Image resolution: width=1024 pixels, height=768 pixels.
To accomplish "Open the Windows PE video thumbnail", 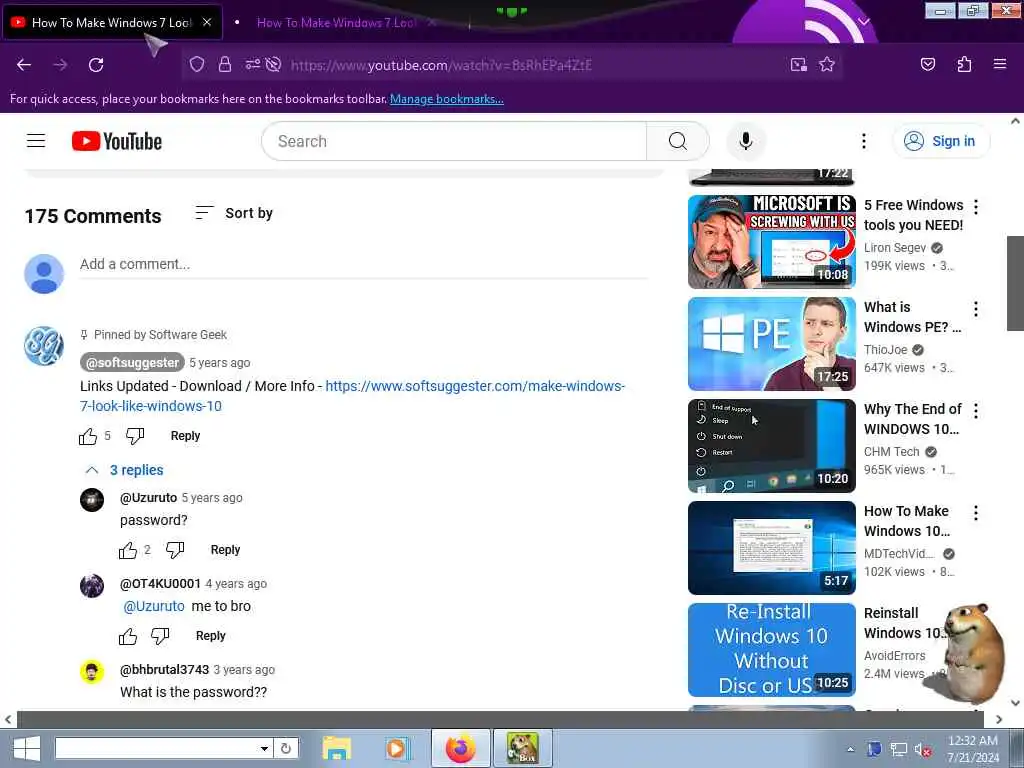I will [x=772, y=344].
